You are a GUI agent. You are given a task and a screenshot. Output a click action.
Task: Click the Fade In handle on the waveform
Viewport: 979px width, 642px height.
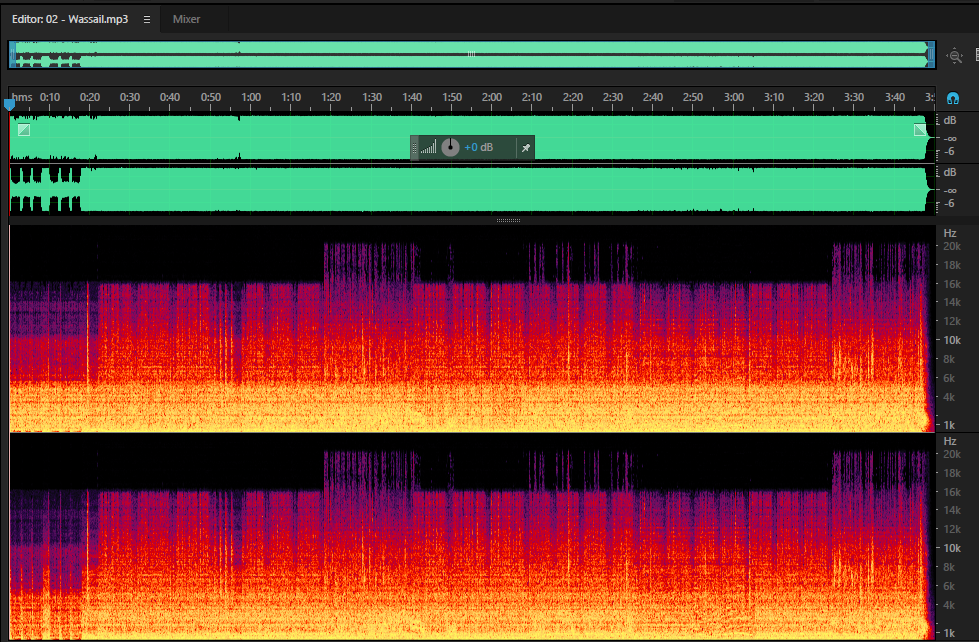pos(24,130)
